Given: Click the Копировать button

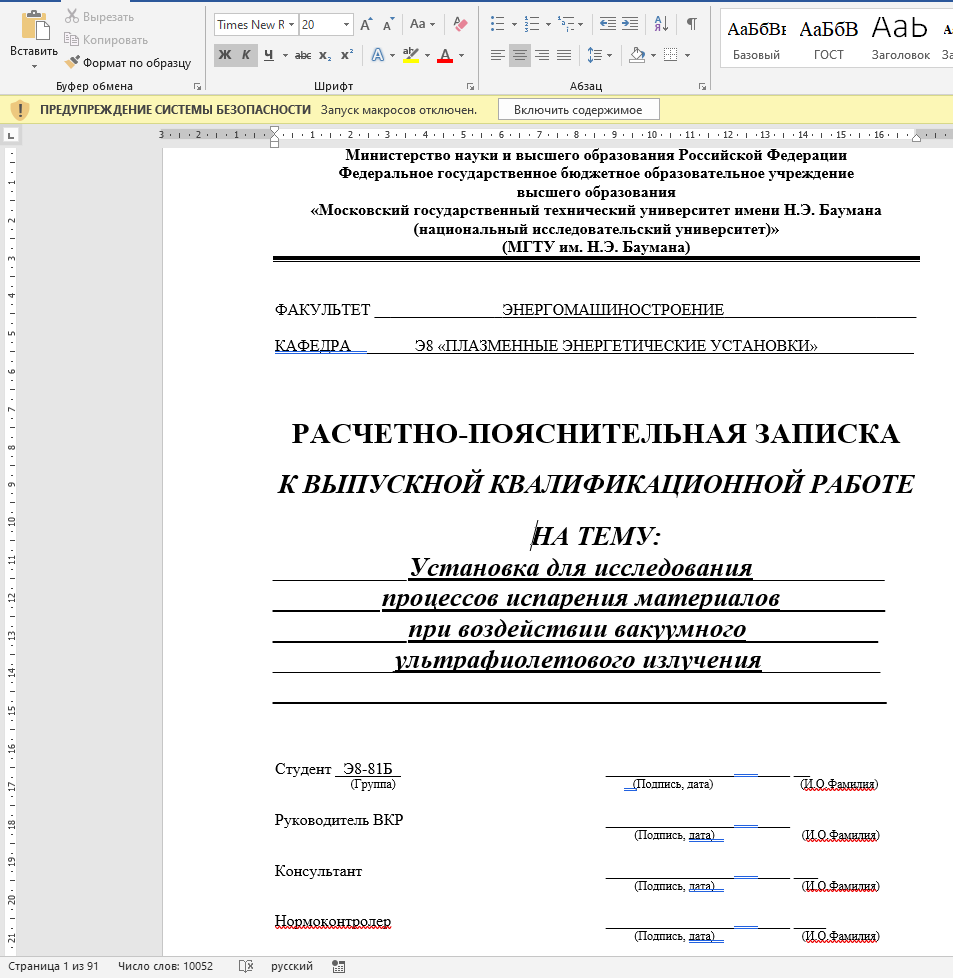Looking at the screenshot, I should [107, 40].
